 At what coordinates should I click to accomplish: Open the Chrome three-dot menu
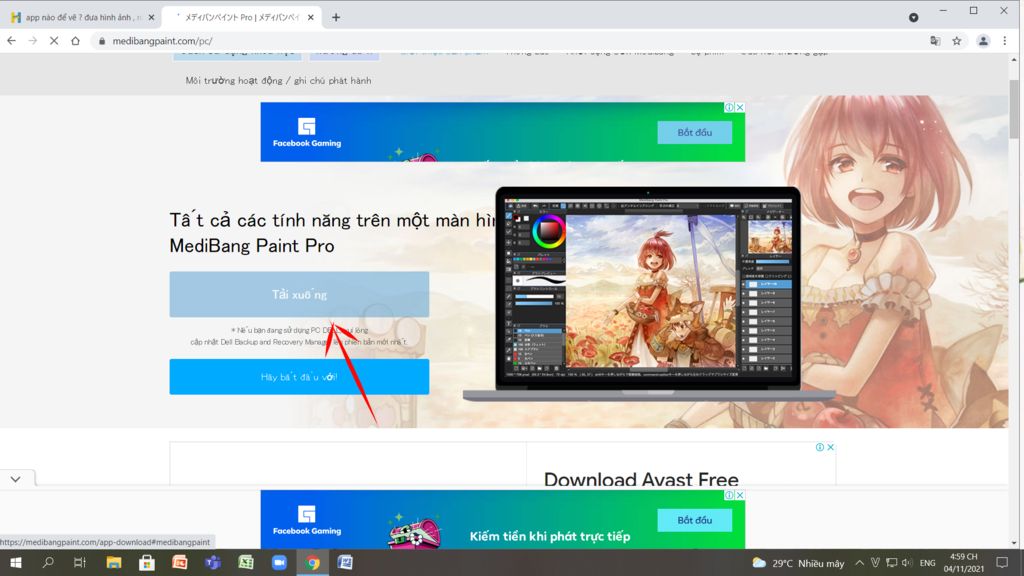tap(1005, 40)
